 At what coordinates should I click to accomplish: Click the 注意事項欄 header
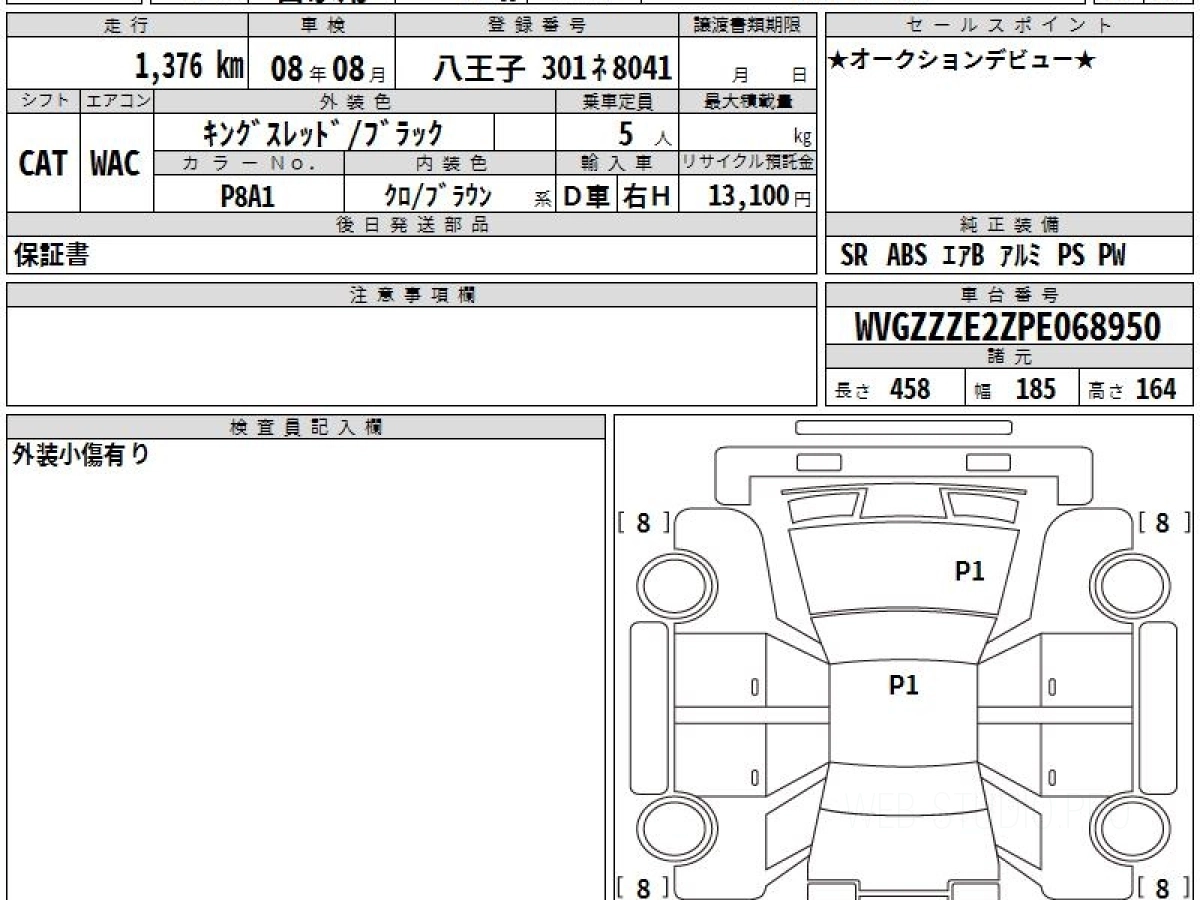[x=411, y=295]
